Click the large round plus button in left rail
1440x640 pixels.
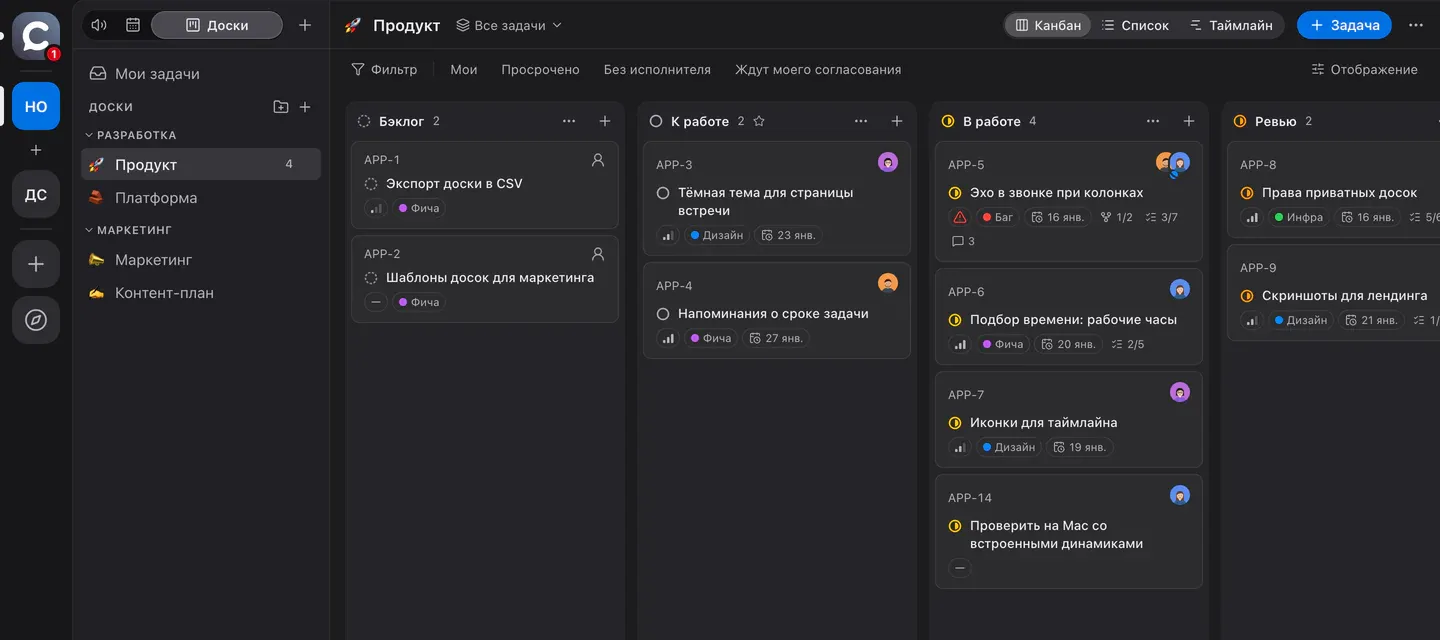36,264
